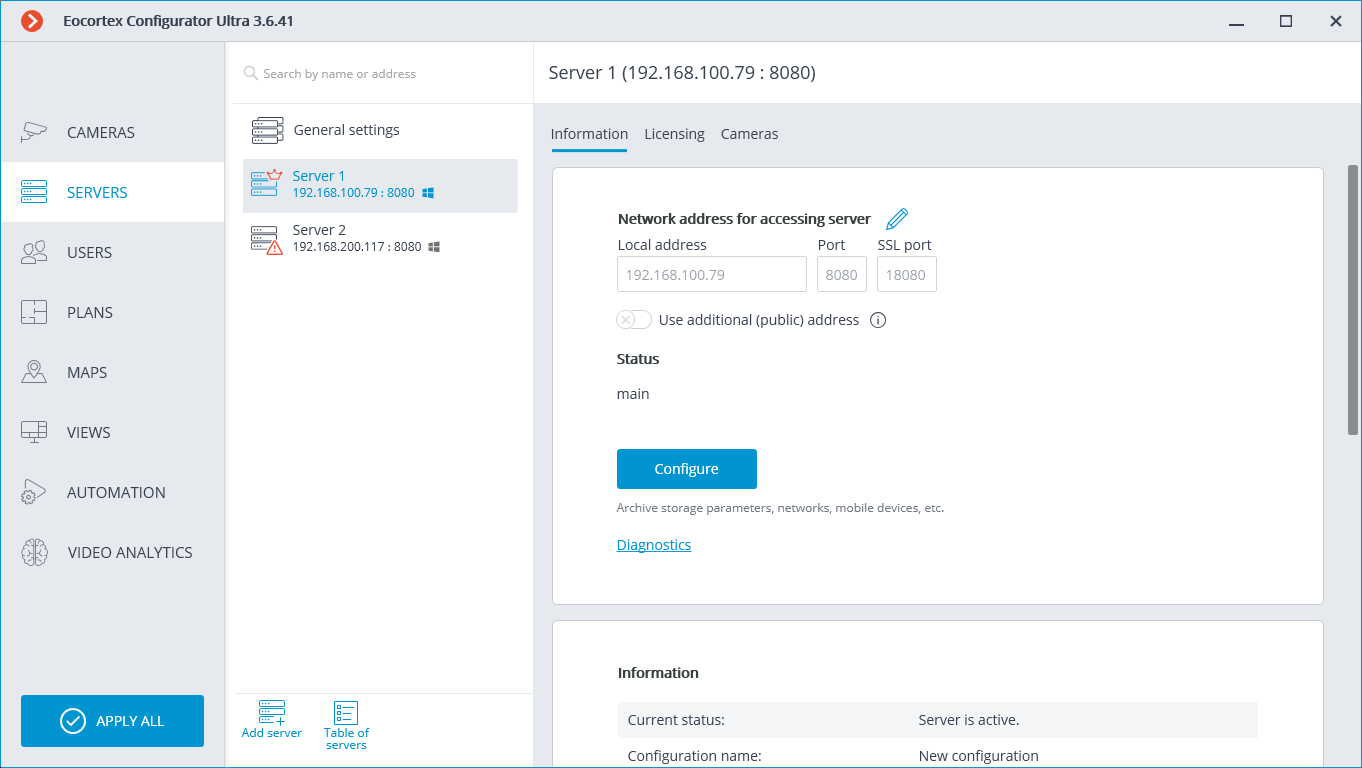Click Windows logo beside Server 2 address
Image resolution: width=1362 pixels, height=768 pixels.
click(435, 247)
